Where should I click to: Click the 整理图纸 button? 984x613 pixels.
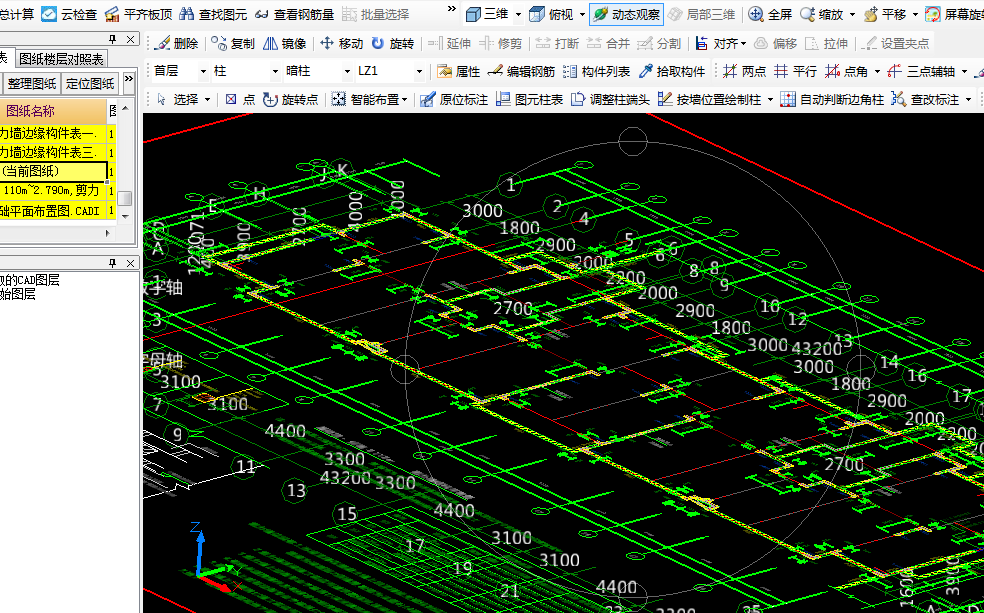(32, 83)
